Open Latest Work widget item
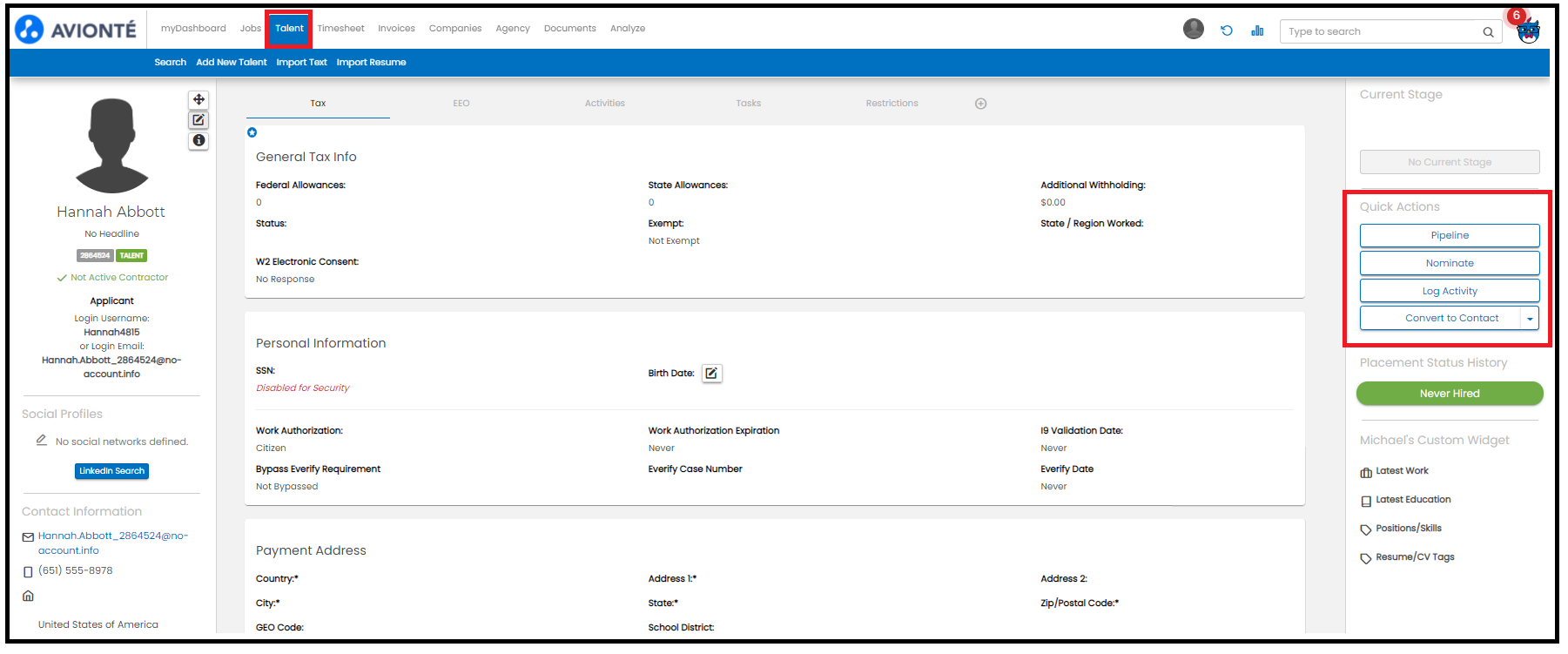Image resolution: width=1568 pixels, height=654 pixels. [1402, 471]
